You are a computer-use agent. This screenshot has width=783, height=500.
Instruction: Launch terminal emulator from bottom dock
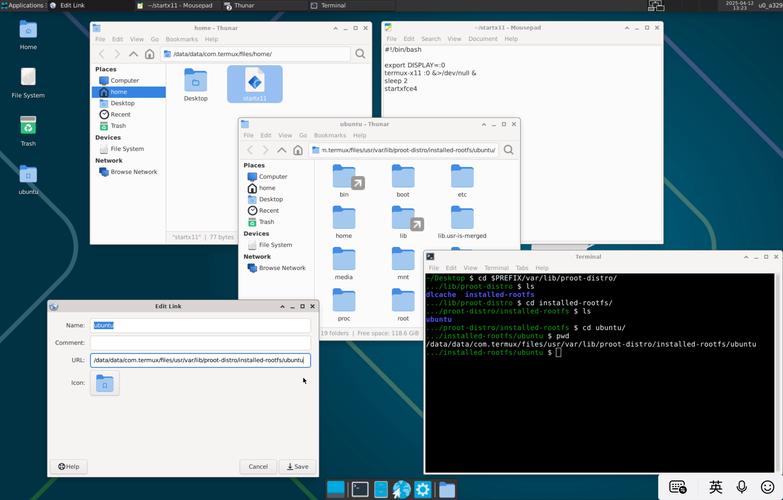coord(359,489)
